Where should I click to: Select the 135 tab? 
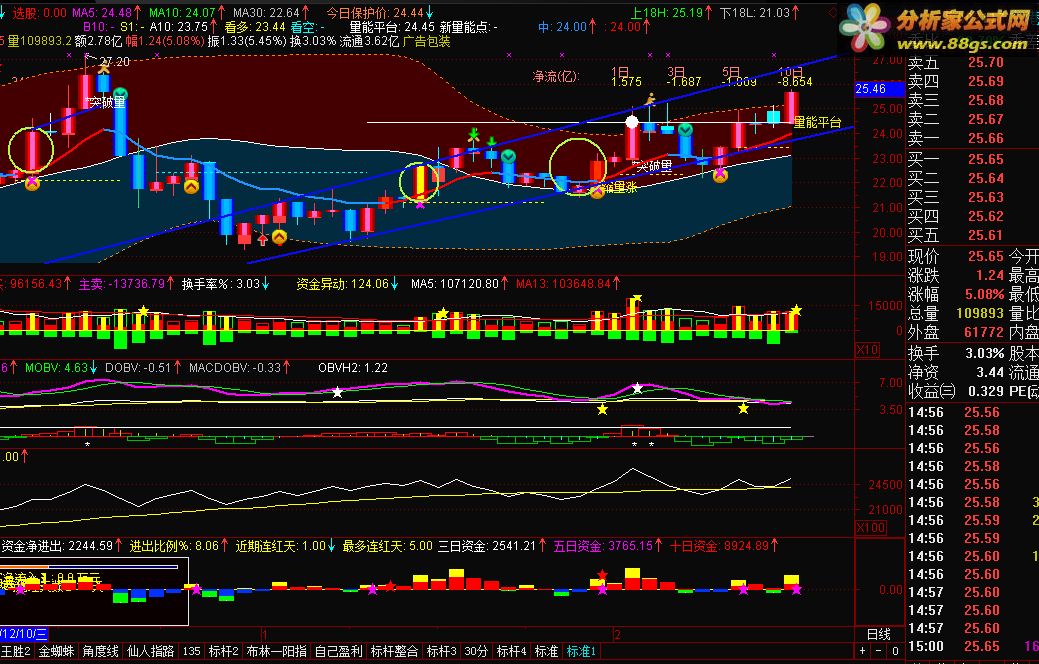[191, 651]
